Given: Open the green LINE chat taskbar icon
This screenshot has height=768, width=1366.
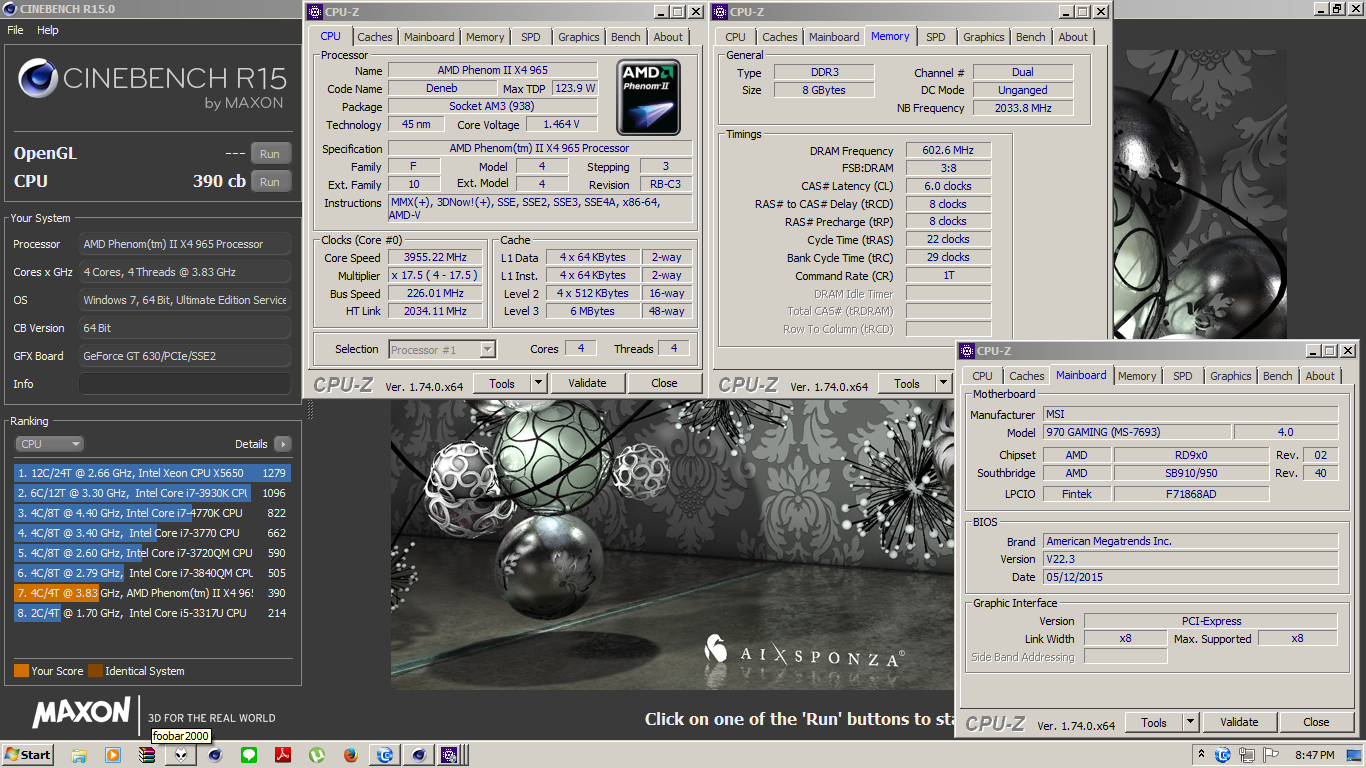Looking at the screenshot, I should pyautogui.click(x=249, y=755).
